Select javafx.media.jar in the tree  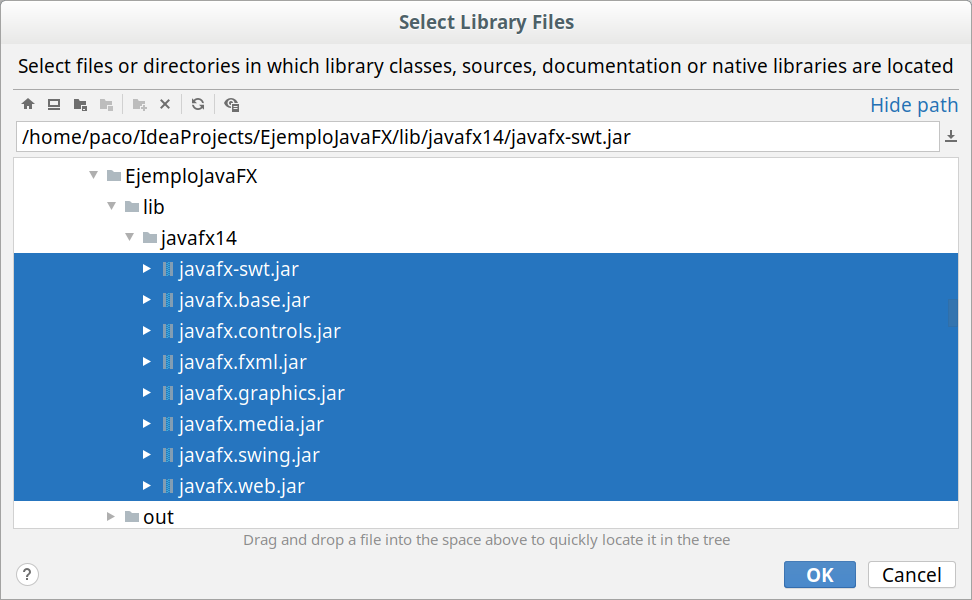click(x=251, y=423)
